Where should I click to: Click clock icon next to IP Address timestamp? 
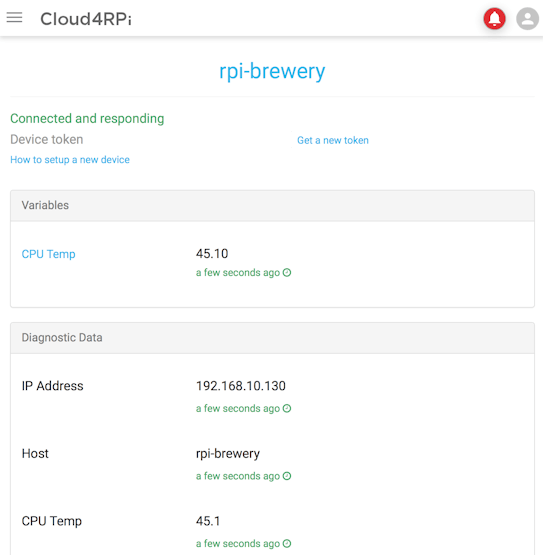pyautogui.click(x=287, y=408)
